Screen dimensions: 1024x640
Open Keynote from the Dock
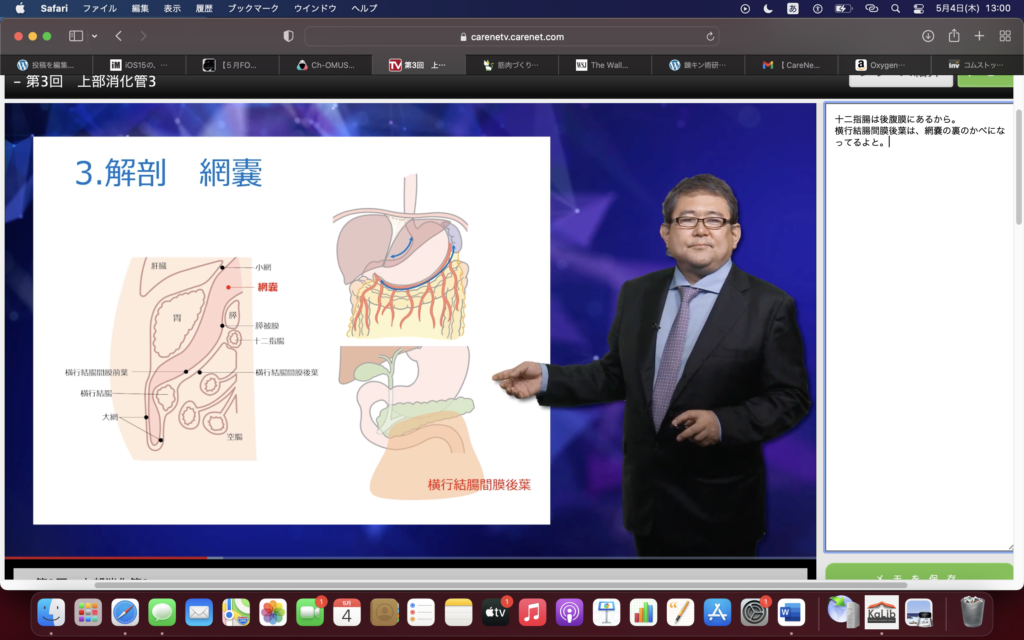point(607,611)
